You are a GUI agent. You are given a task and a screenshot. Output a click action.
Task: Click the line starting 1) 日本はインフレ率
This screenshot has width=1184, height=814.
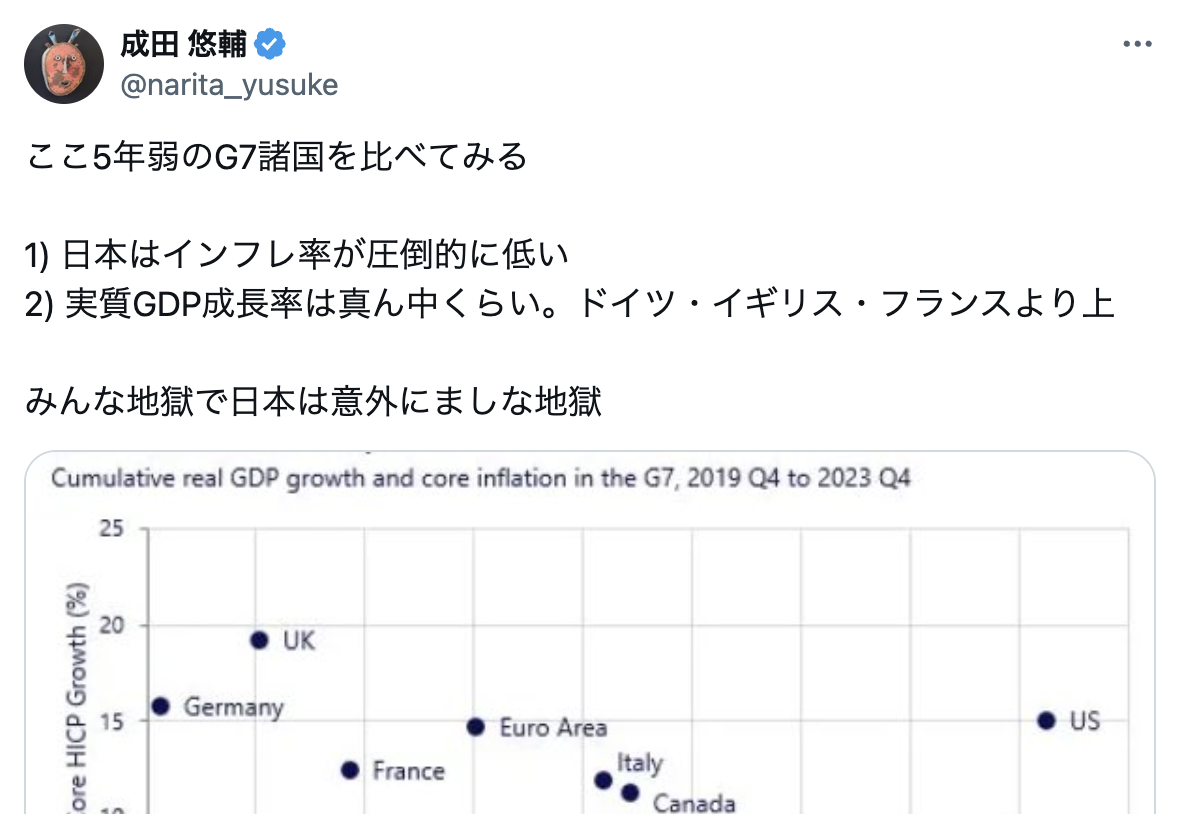(x=296, y=254)
